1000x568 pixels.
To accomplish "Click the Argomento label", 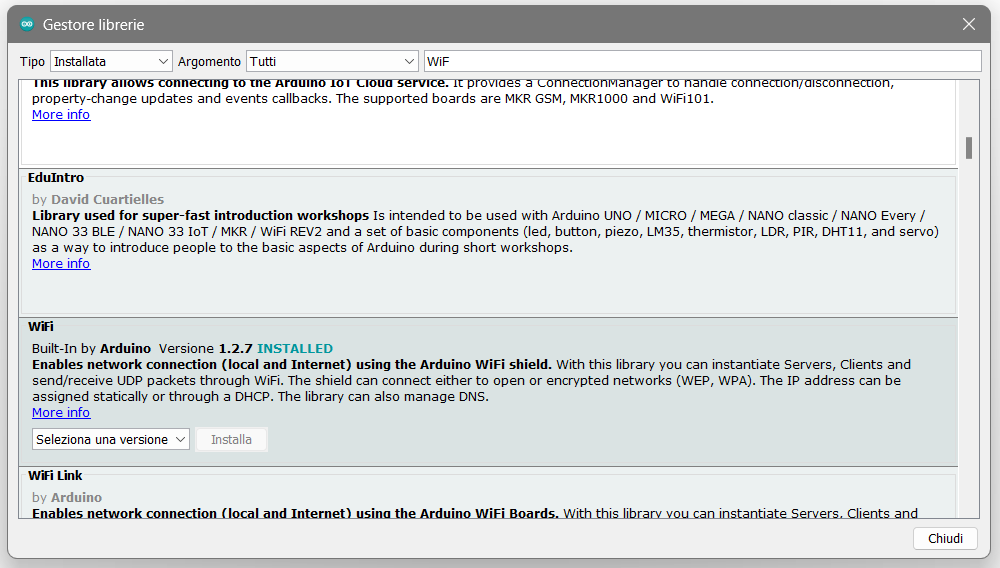I will tap(209, 61).
